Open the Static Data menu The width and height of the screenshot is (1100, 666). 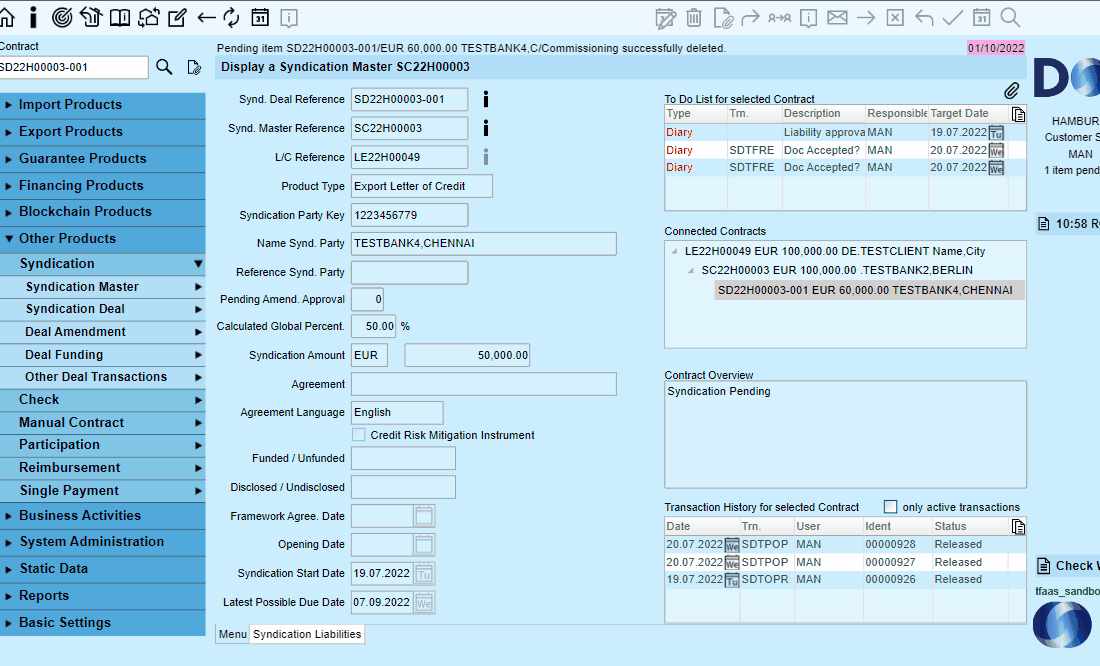[102, 569]
